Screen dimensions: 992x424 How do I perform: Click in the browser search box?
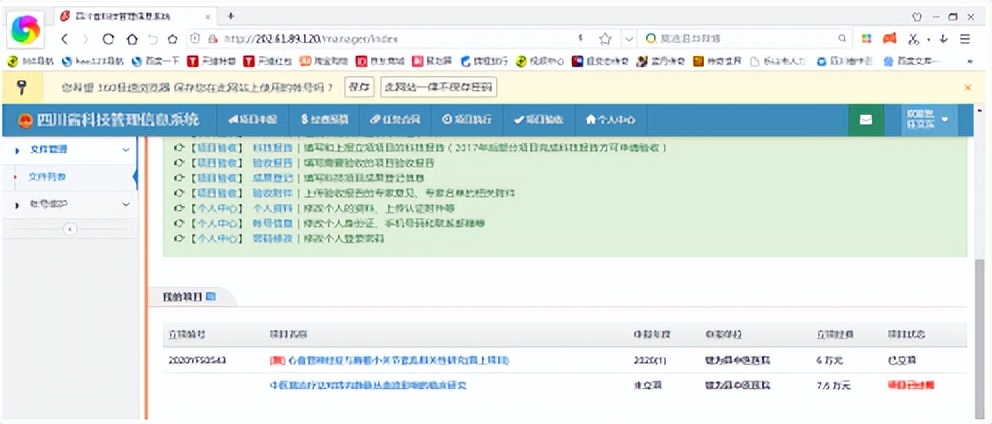point(745,39)
